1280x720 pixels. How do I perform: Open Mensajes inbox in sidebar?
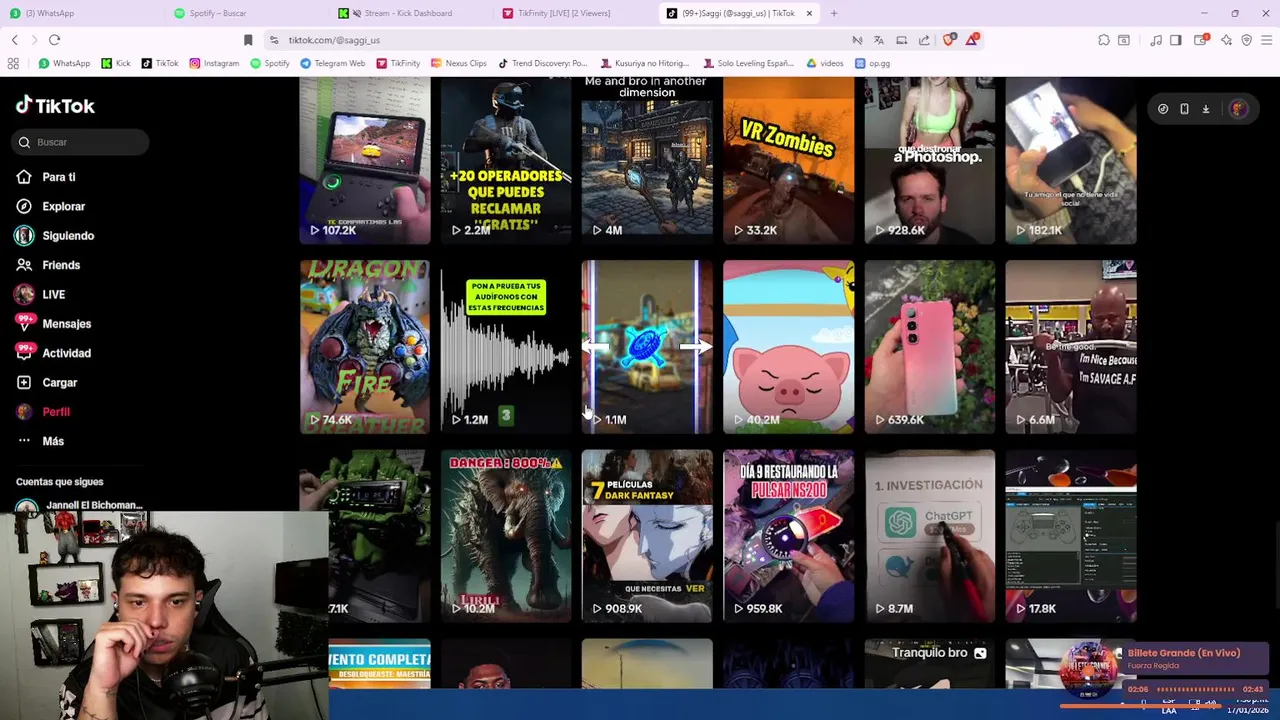53,324
